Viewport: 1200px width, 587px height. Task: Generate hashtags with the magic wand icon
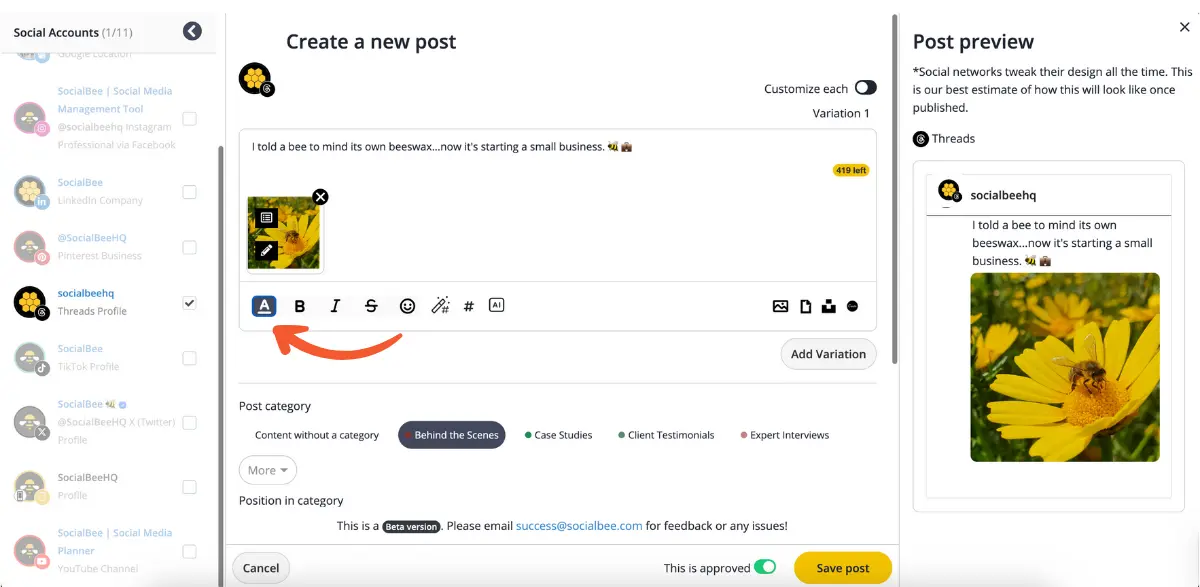click(440, 306)
